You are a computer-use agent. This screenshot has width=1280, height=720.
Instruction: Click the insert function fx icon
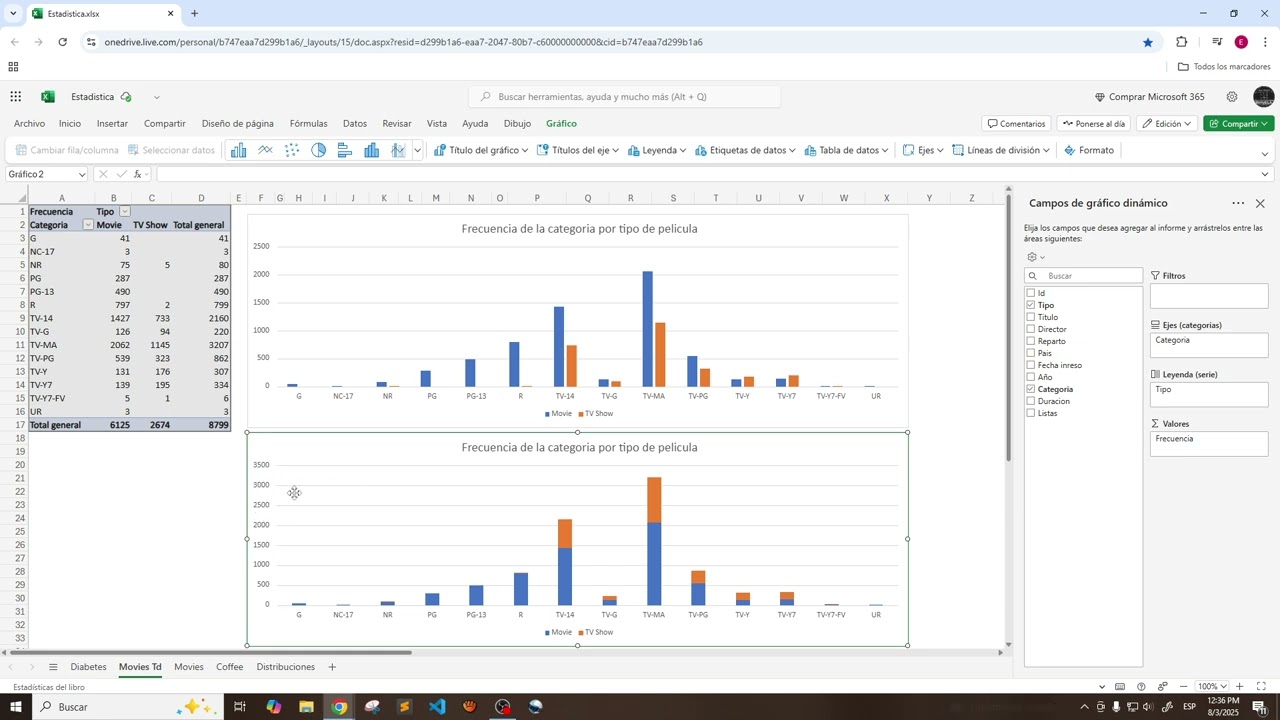click(138, 174)
